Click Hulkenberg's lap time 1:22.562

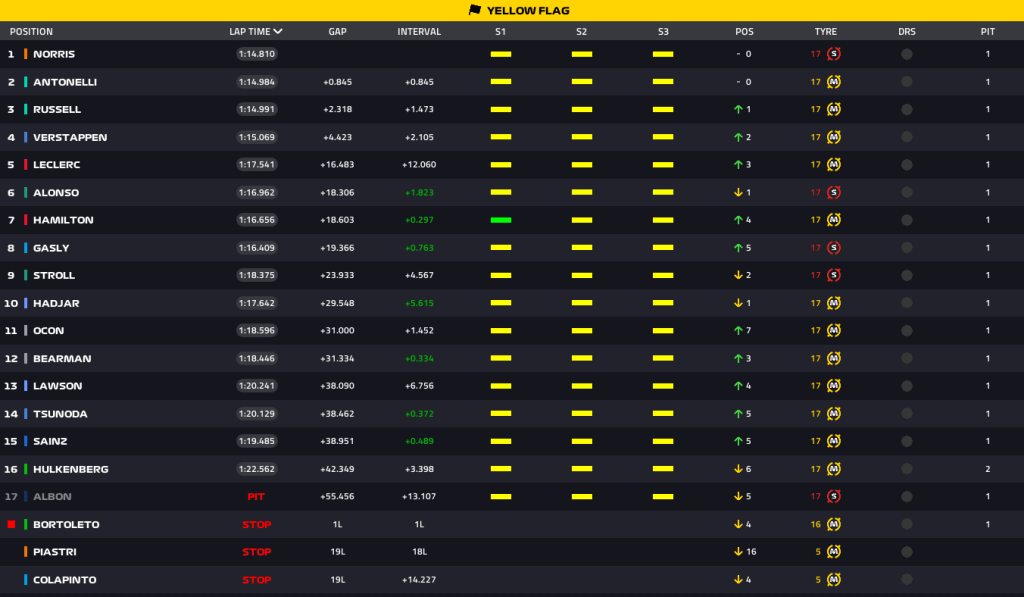point(257,469)
